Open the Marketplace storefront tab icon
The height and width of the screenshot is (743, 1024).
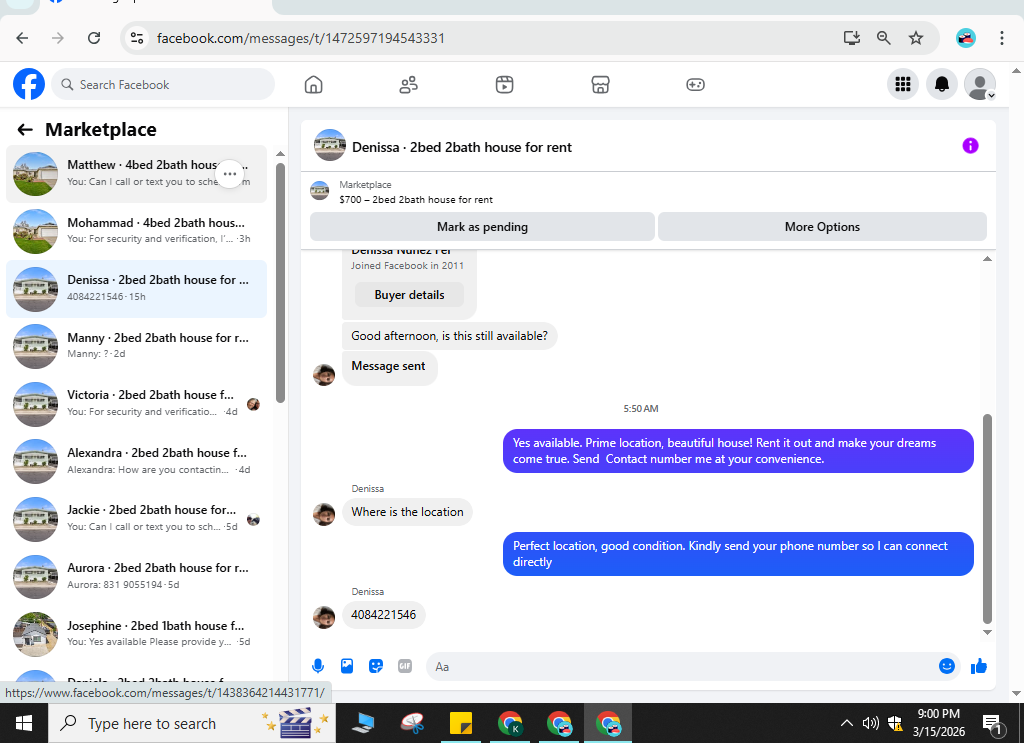[x=600, y=85]
